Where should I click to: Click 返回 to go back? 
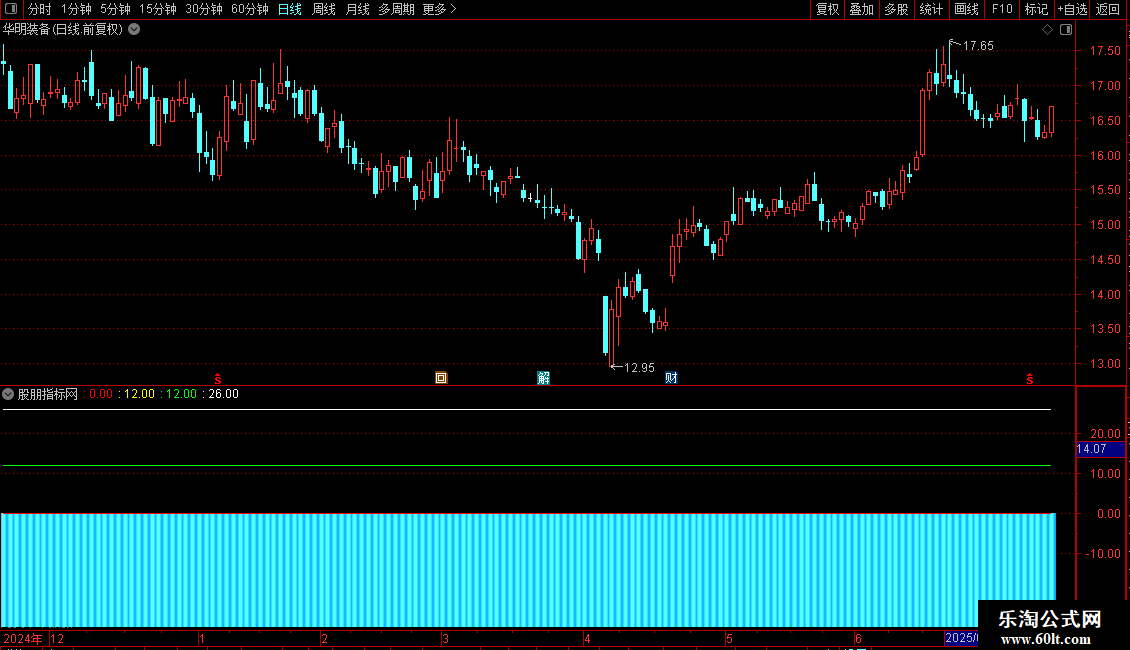pos(1108,9)
